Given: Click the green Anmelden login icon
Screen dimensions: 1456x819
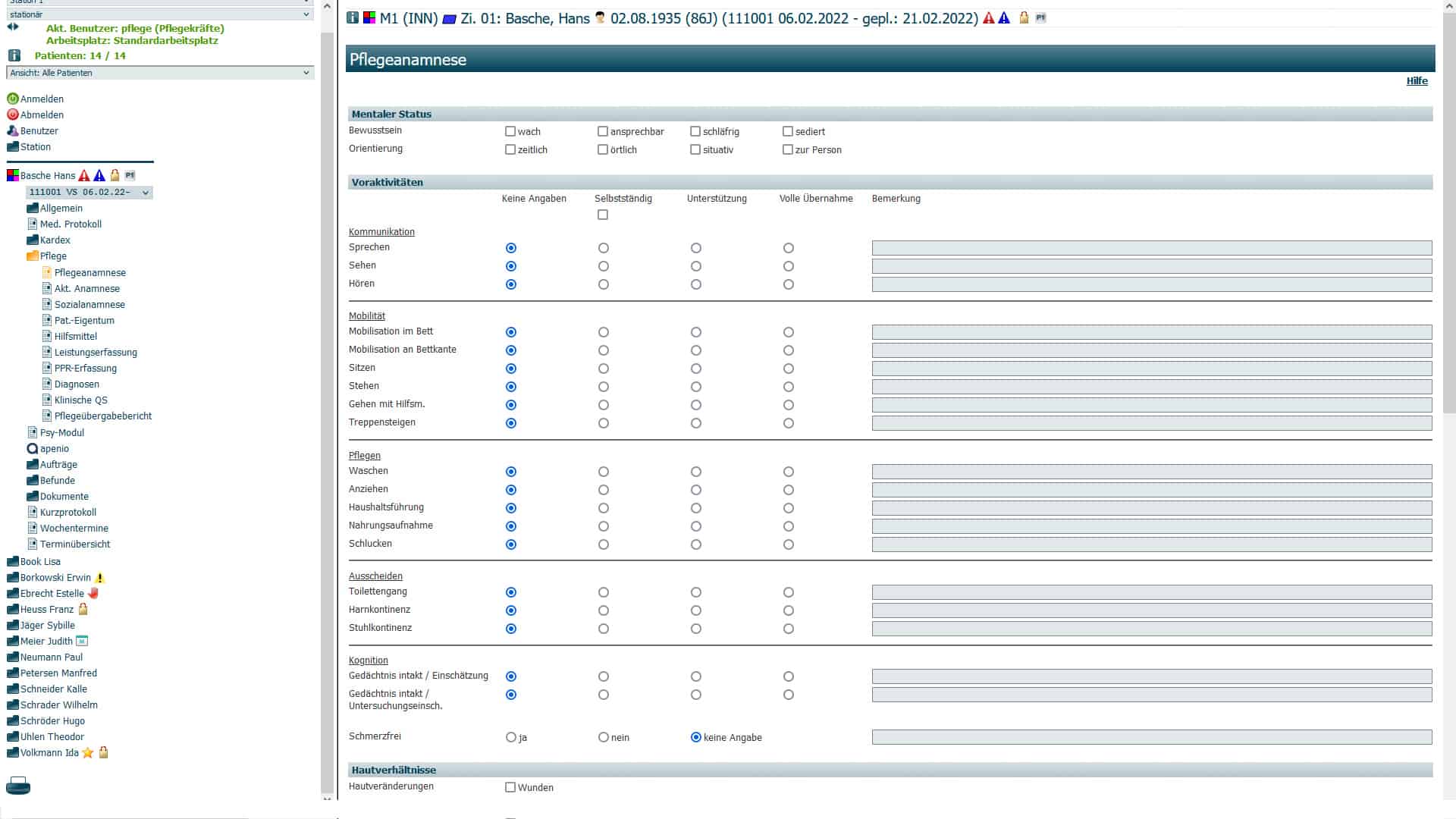Looking at the screenshot, I should 12,99.
